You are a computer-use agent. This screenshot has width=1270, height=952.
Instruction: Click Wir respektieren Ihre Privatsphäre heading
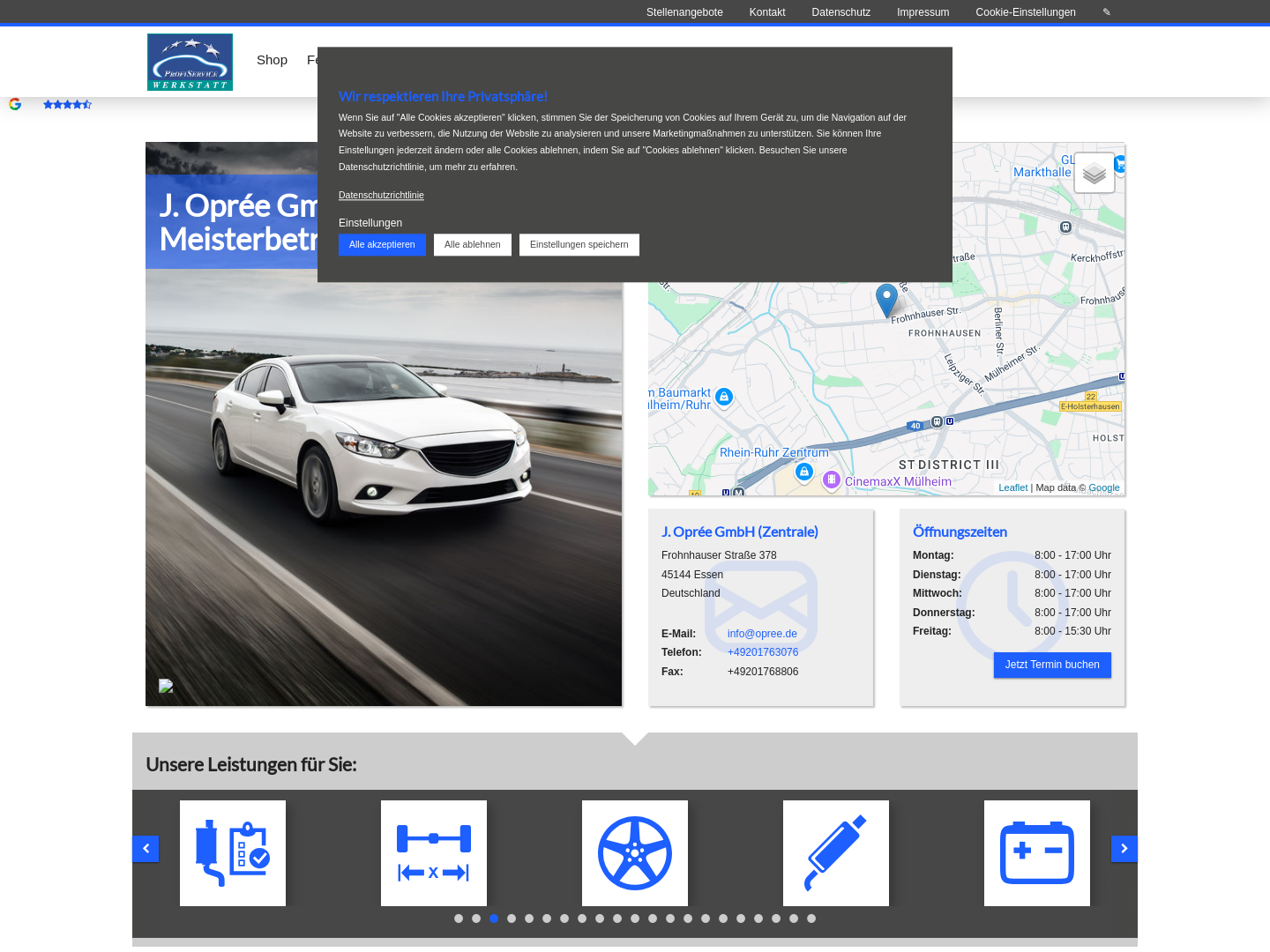(x=443, y=96)
